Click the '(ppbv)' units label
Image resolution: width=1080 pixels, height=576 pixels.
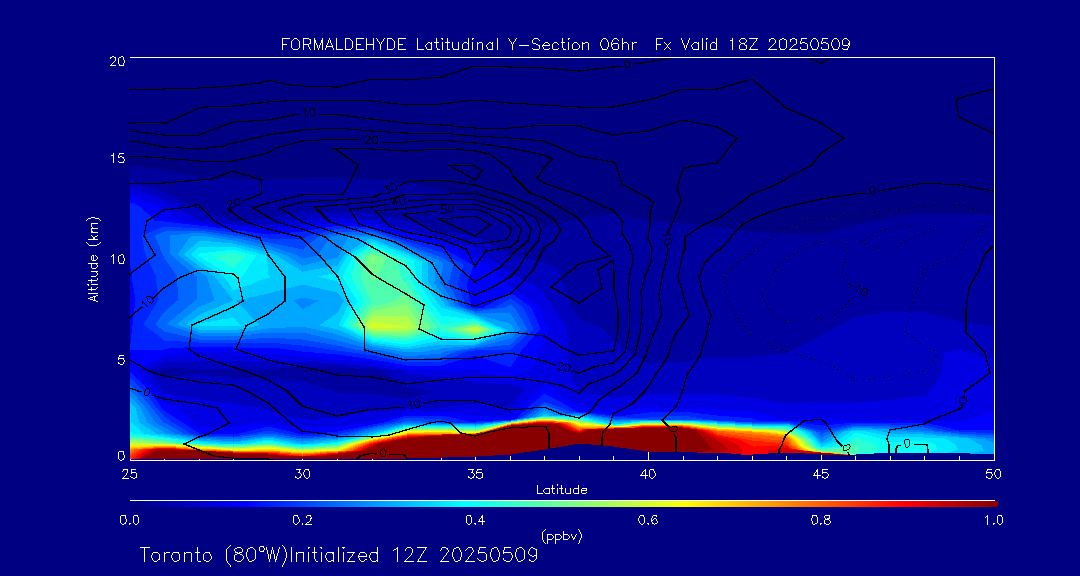(x=561, y=535)
